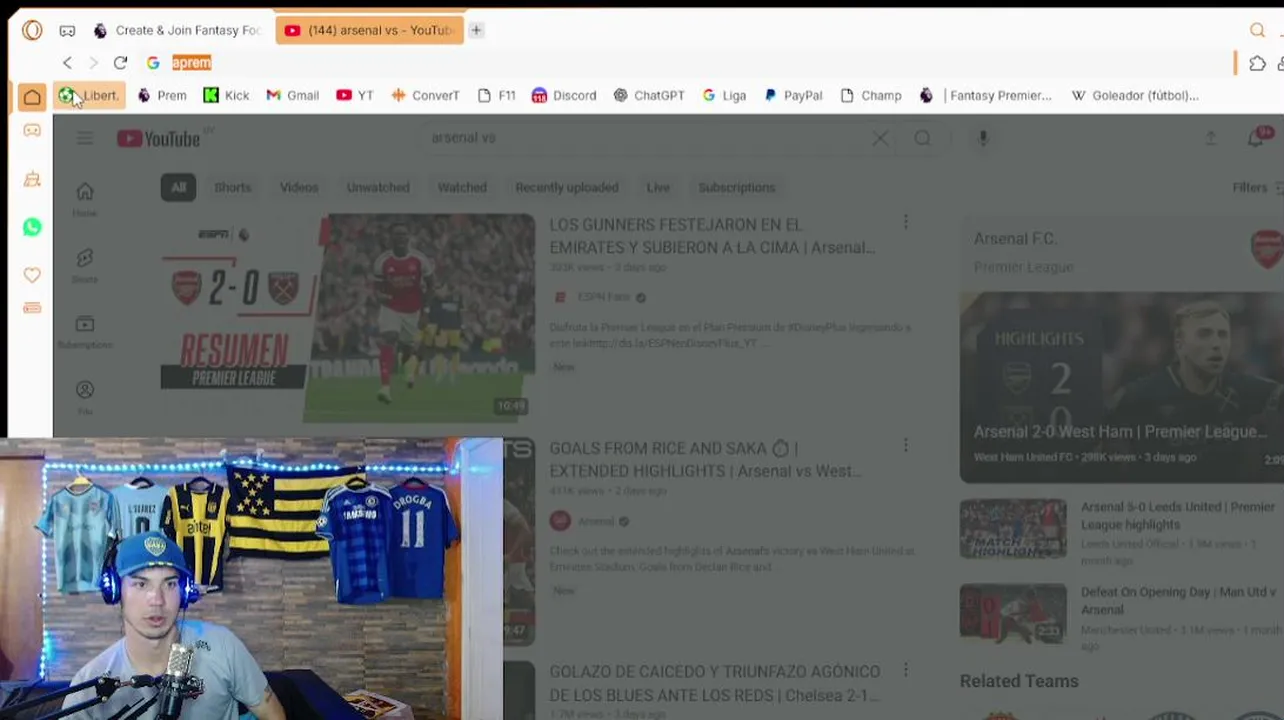The width and height of the screenshot is (1284, 720).
Task: Open Subscriptions in YouTube mini sidebar
Action: coord(85,331)
